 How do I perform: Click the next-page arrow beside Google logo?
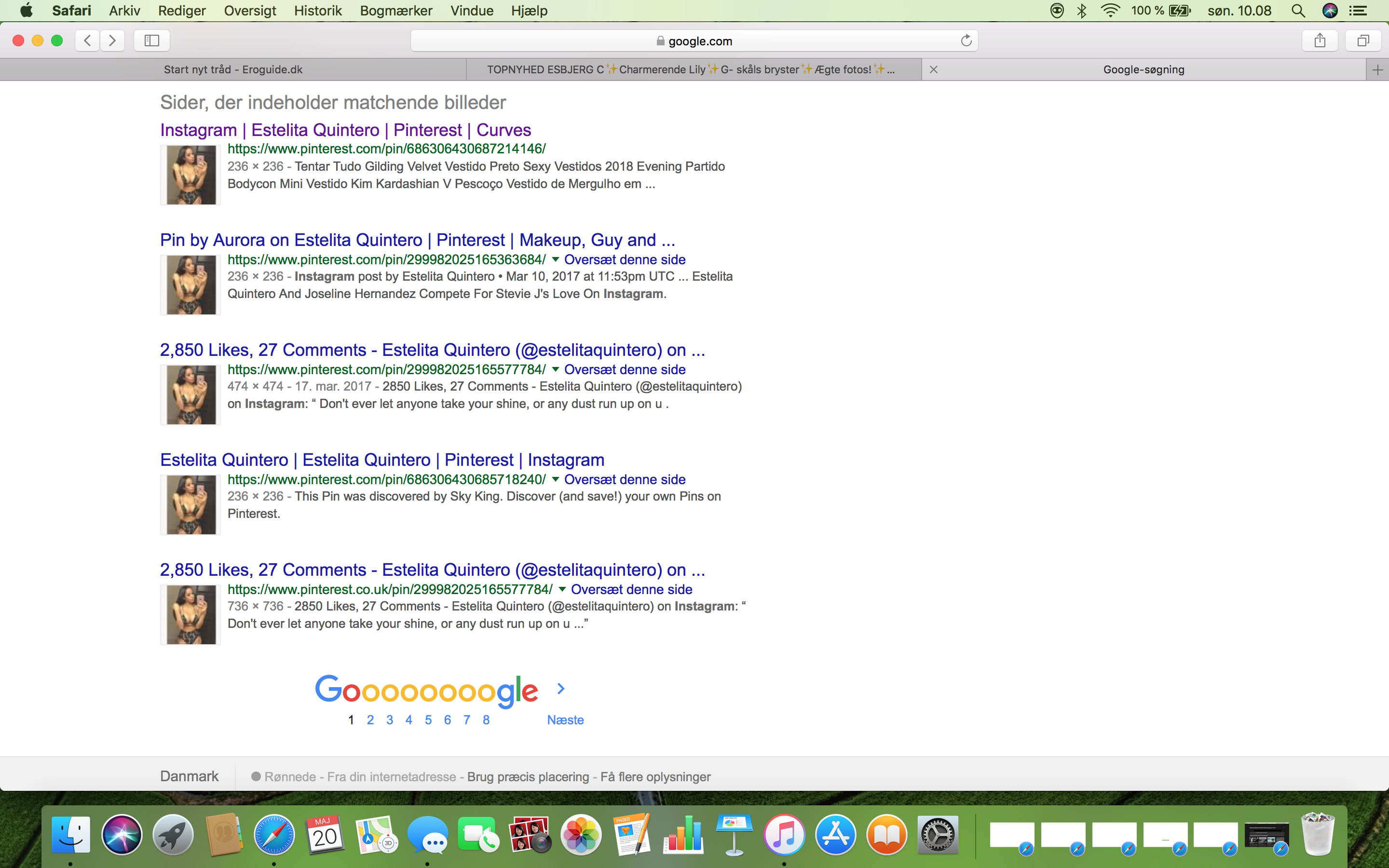561,688
